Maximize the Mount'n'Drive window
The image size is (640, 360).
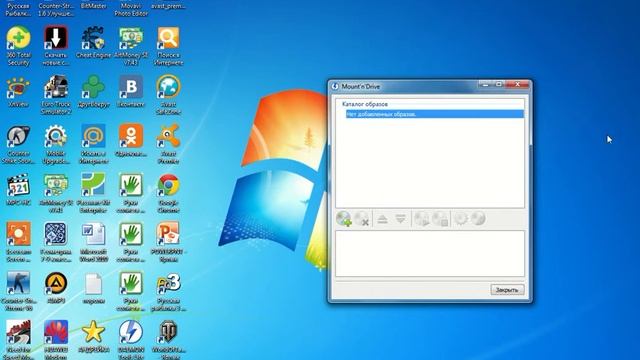pyautogui.click(x=499, y=84)
